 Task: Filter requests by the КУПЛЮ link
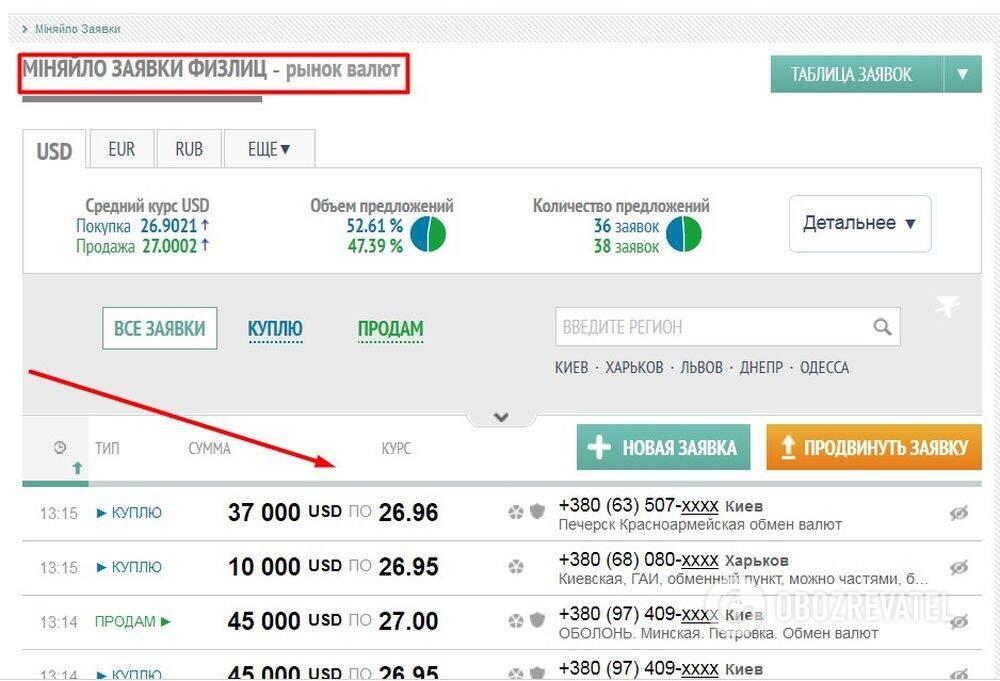[275, 328]
